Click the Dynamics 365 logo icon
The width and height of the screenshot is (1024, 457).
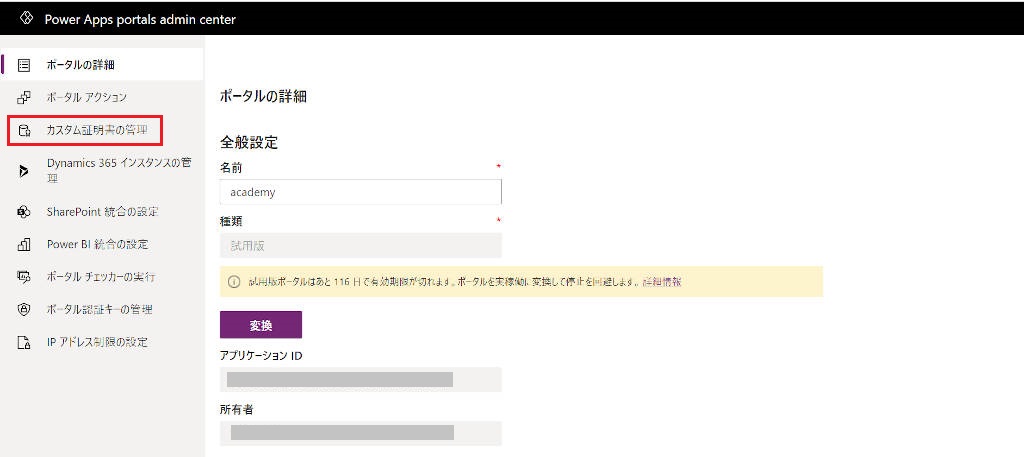pyautogui.click(x=24, y=171)
